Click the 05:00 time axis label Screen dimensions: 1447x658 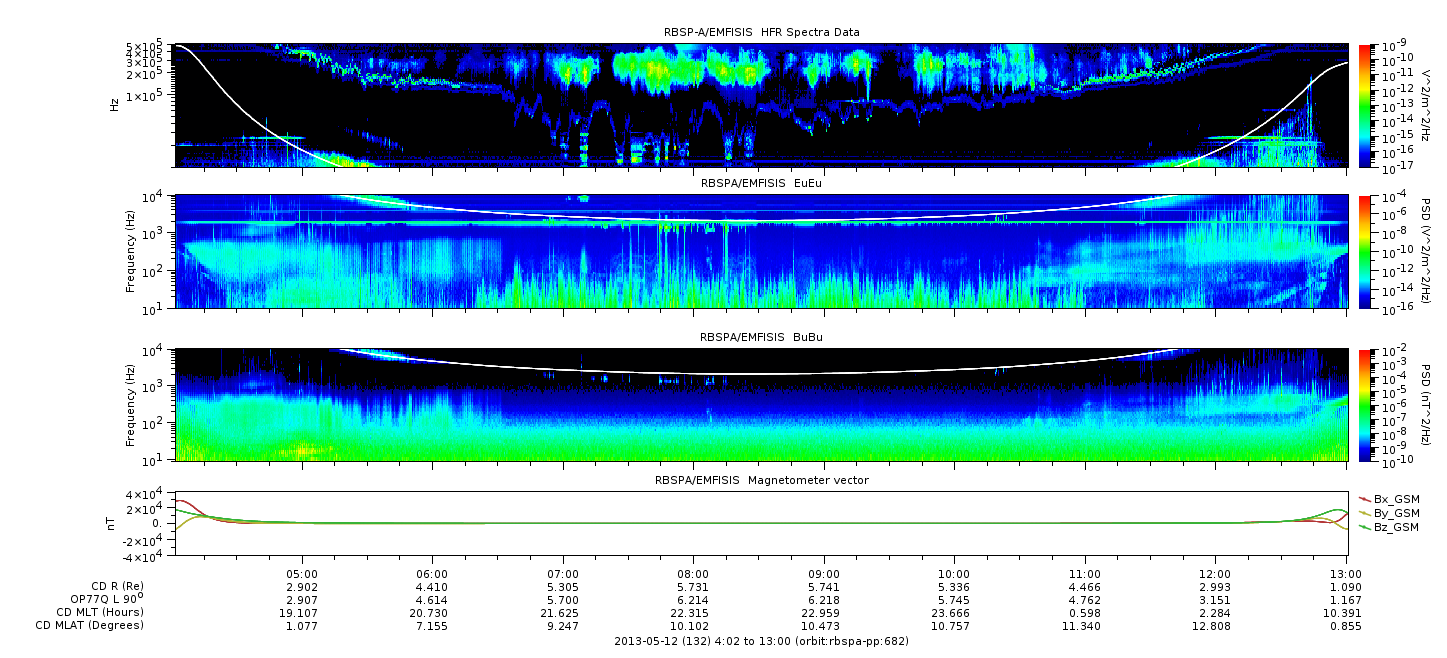point(302,574)
